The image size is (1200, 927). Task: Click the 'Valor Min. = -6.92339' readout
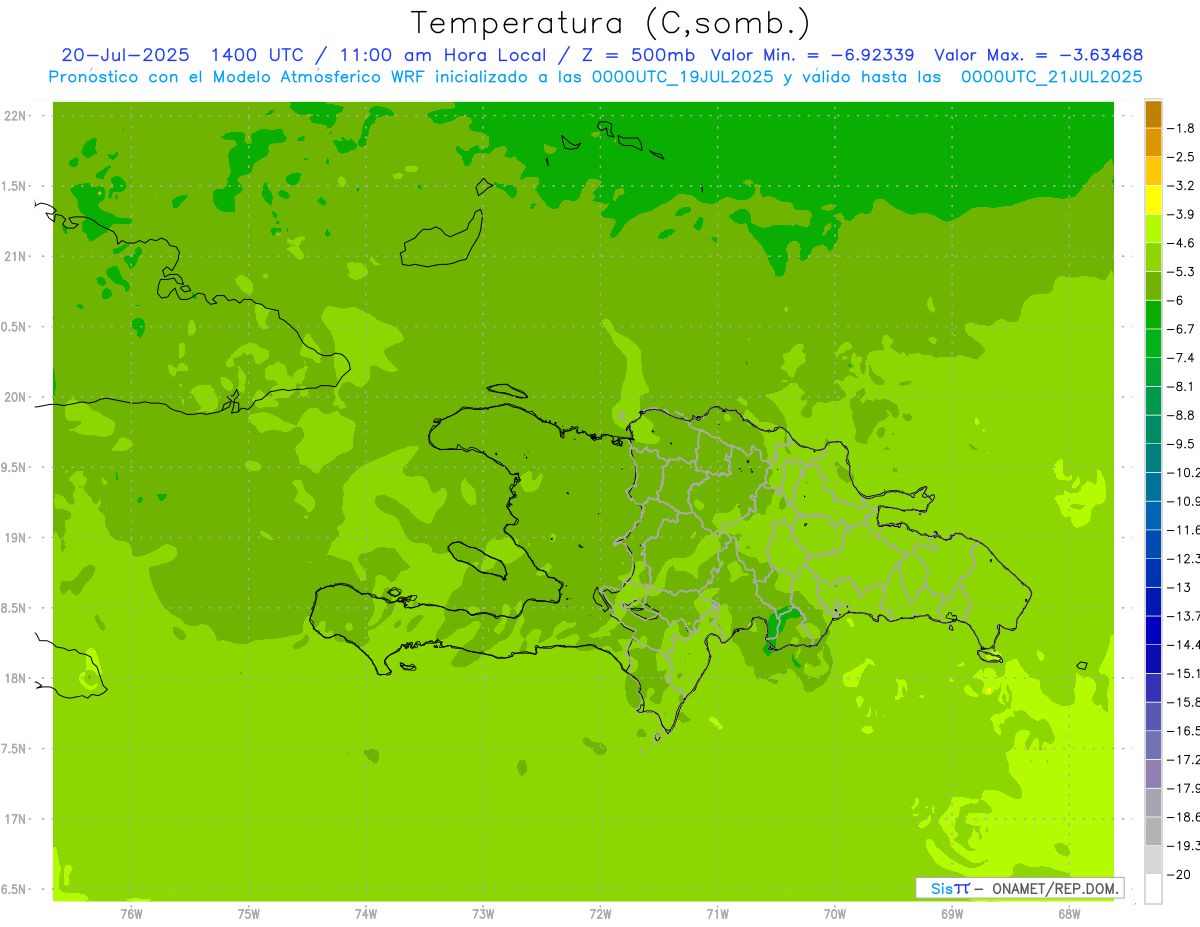pyautogui.click(x=812, y=55)
